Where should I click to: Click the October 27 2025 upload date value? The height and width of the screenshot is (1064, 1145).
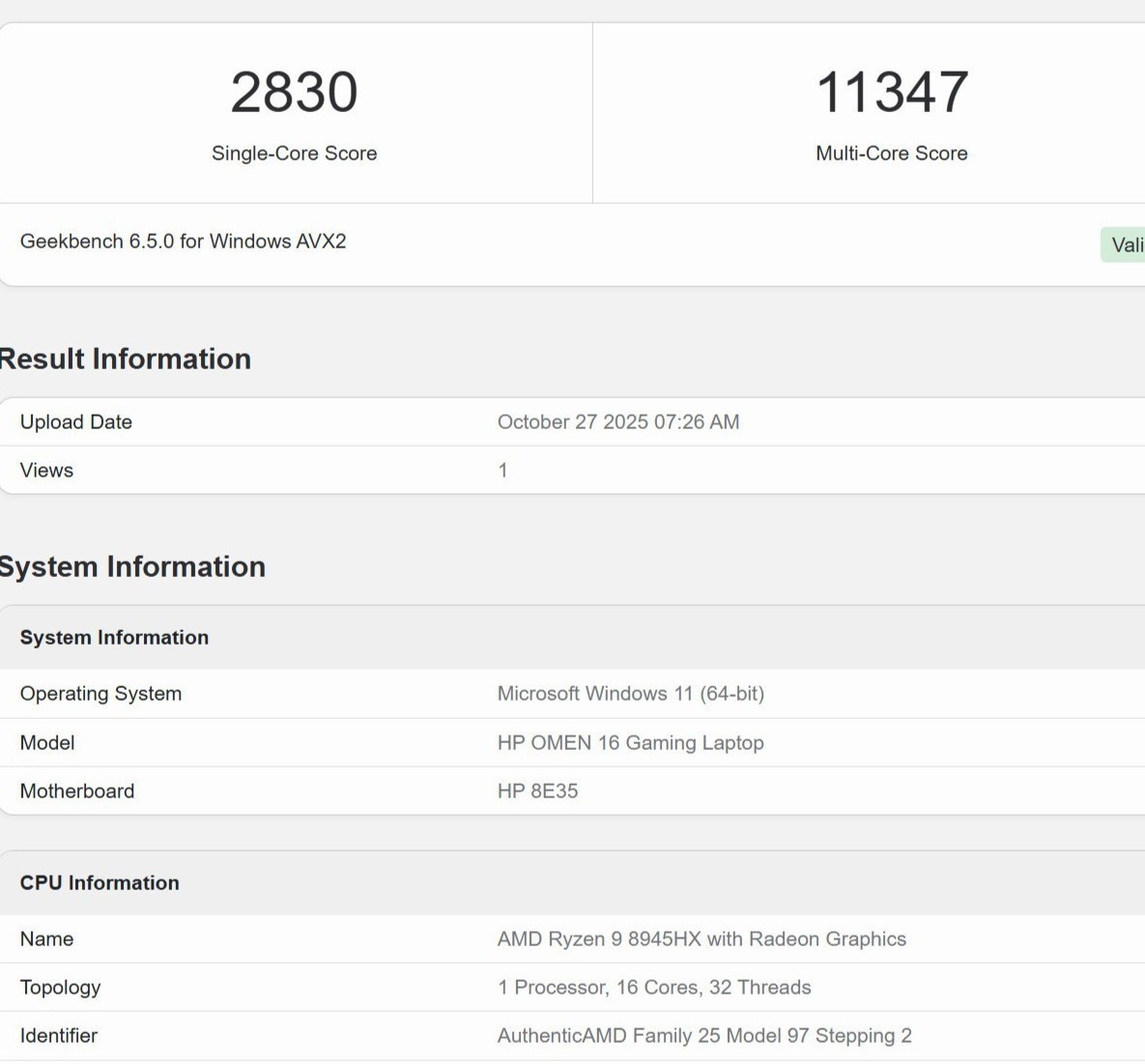pyautogui.click(x=617, y=422)
